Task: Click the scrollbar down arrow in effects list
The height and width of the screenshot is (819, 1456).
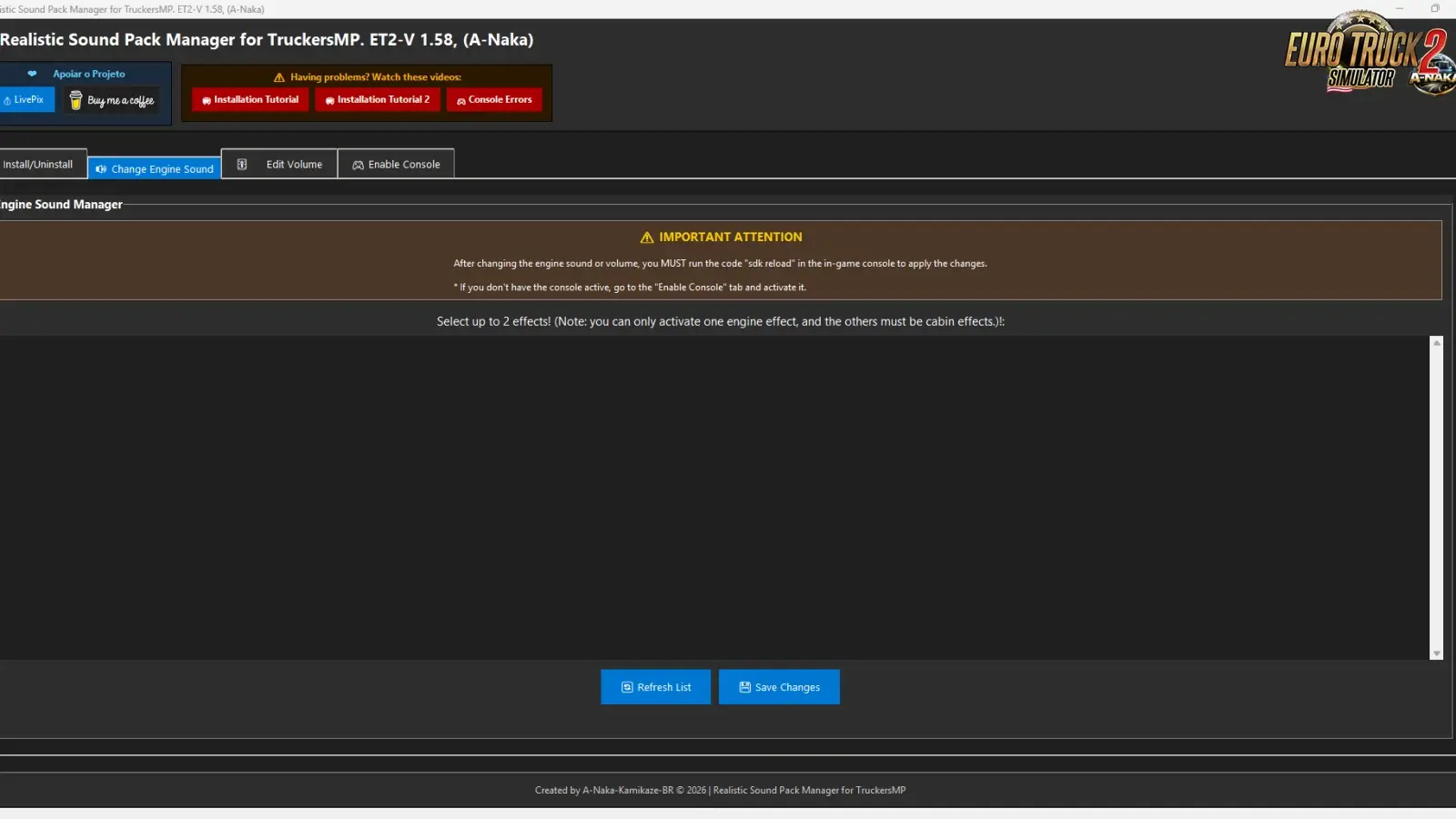Action: (1437, 653)
